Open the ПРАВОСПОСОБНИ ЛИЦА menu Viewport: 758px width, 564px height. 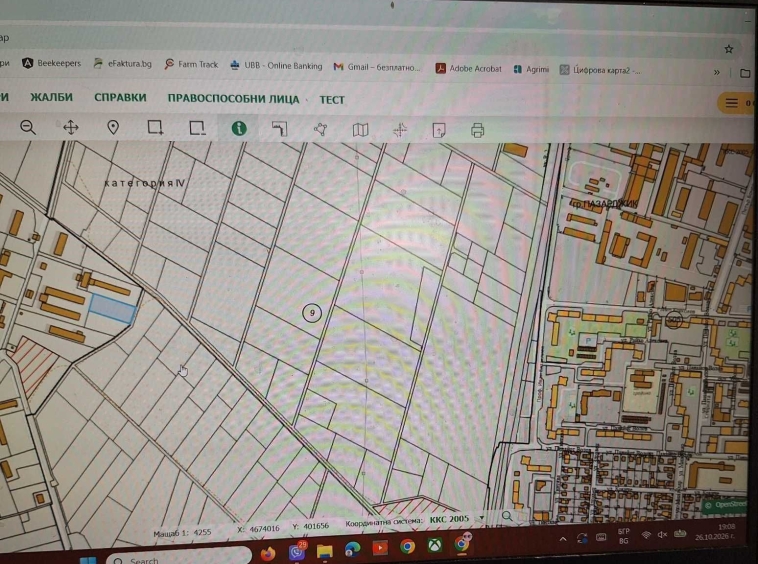(233, 99)
